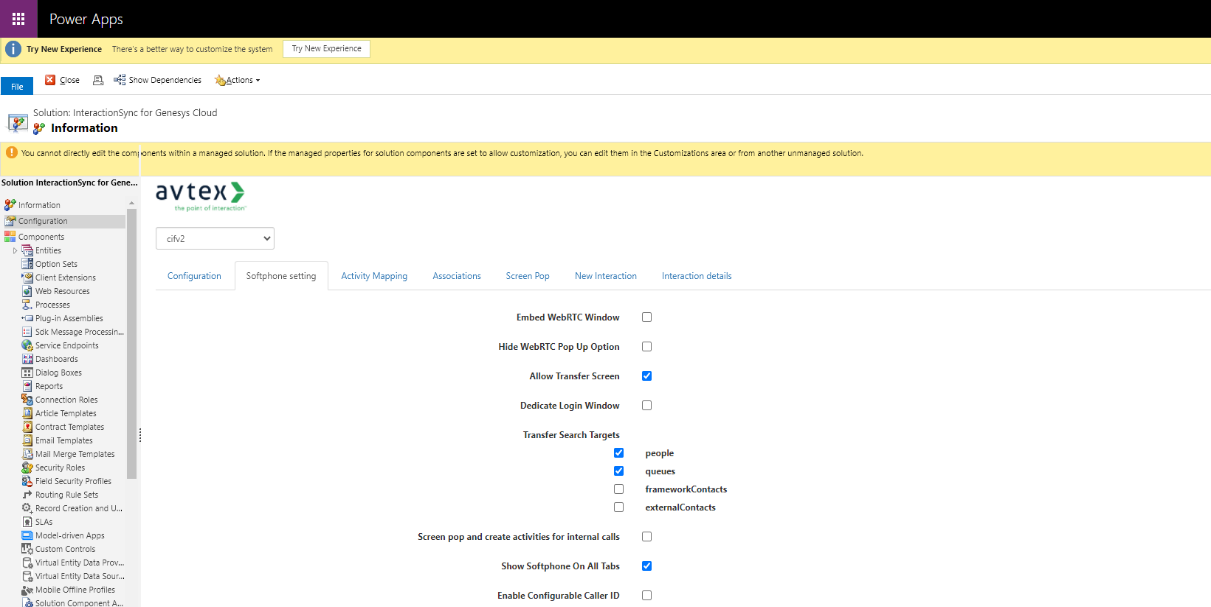
Task: Select Information in the solution tree
Action: [x=39, y=205]
